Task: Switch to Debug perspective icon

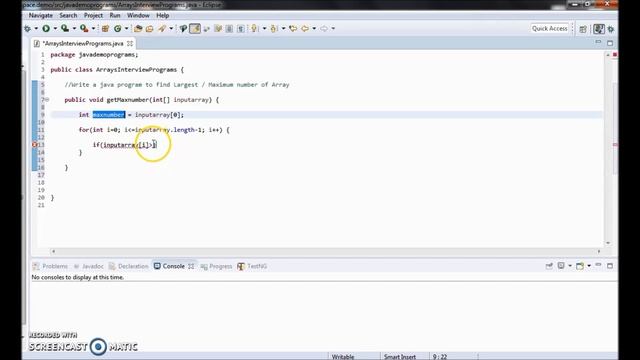Action: coord(611,29)
